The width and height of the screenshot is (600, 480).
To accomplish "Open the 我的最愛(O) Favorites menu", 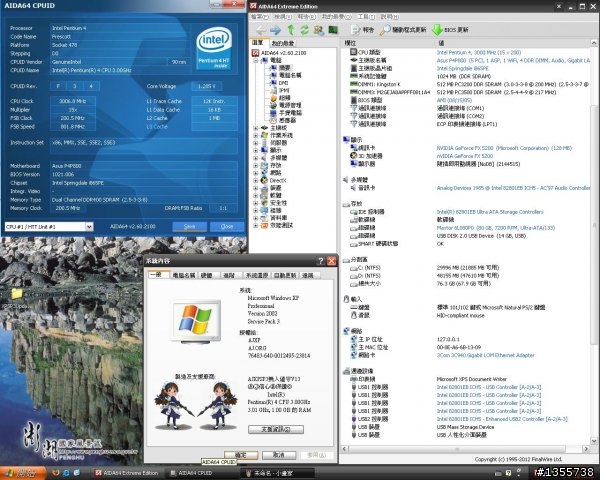I will pyautogui.click(x=336, y=17).
